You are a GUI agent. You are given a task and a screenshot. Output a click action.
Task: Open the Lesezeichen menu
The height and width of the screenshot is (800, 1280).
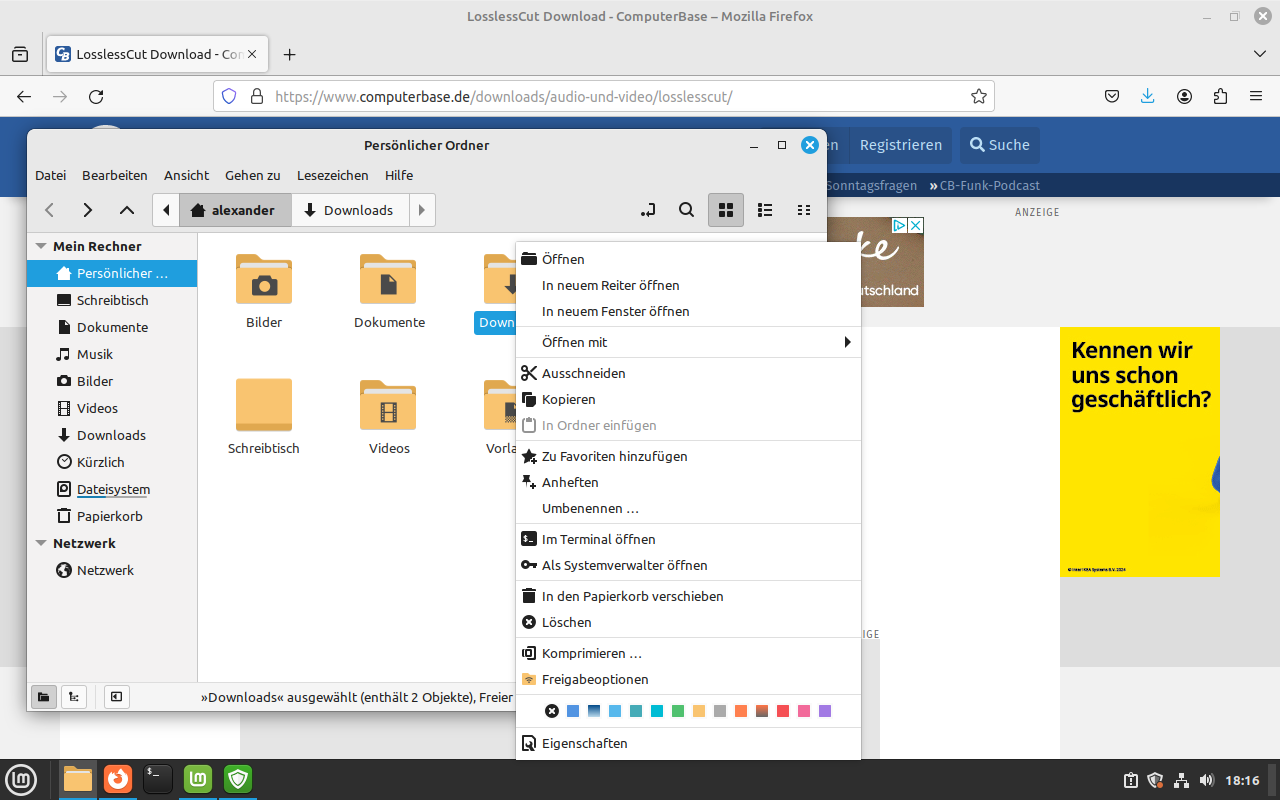point(333,175)
